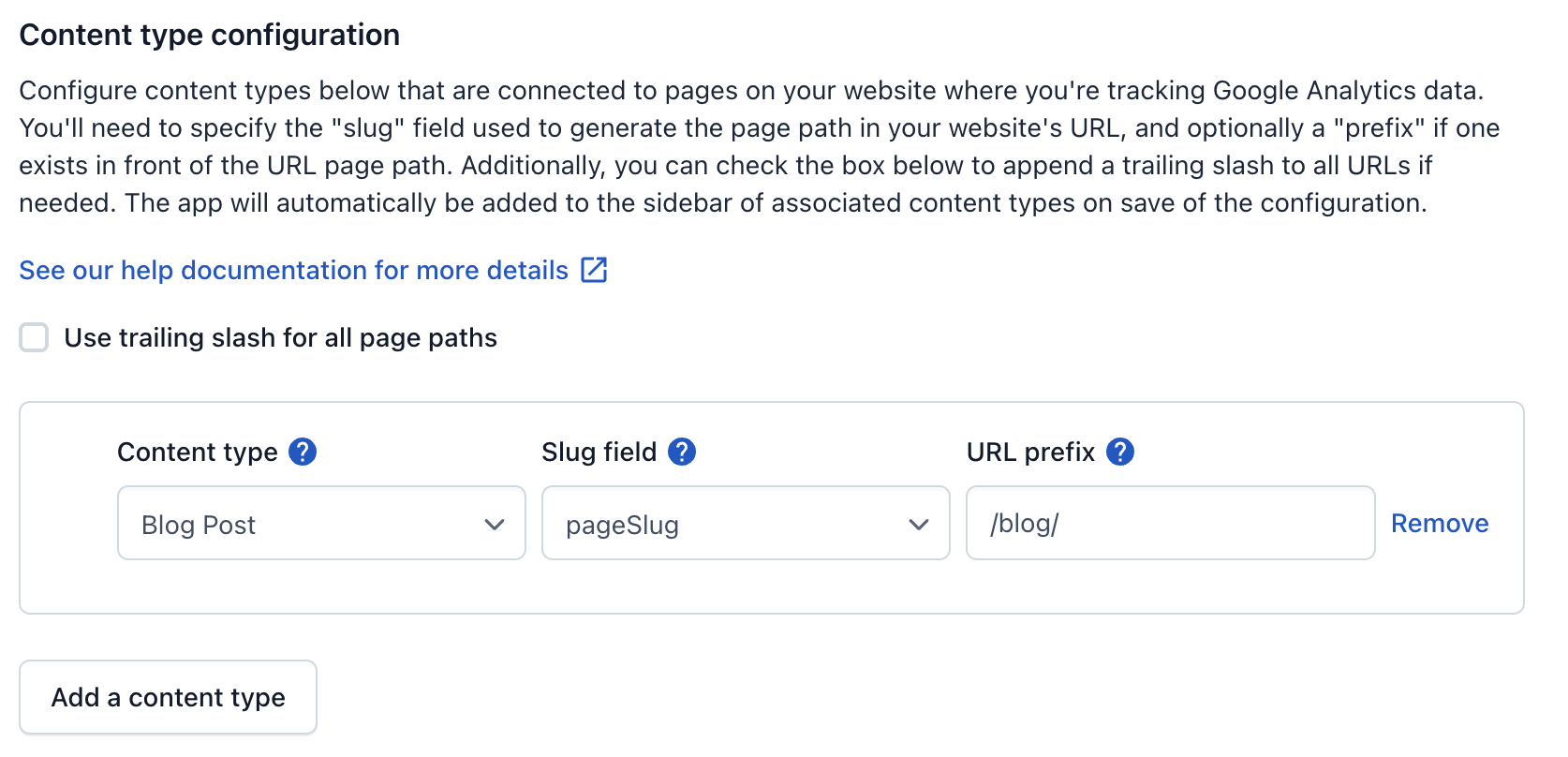Click the external link icon beside documentation link
The width and height of the screenshot is (1568, 757).
[x=594, y=270]
